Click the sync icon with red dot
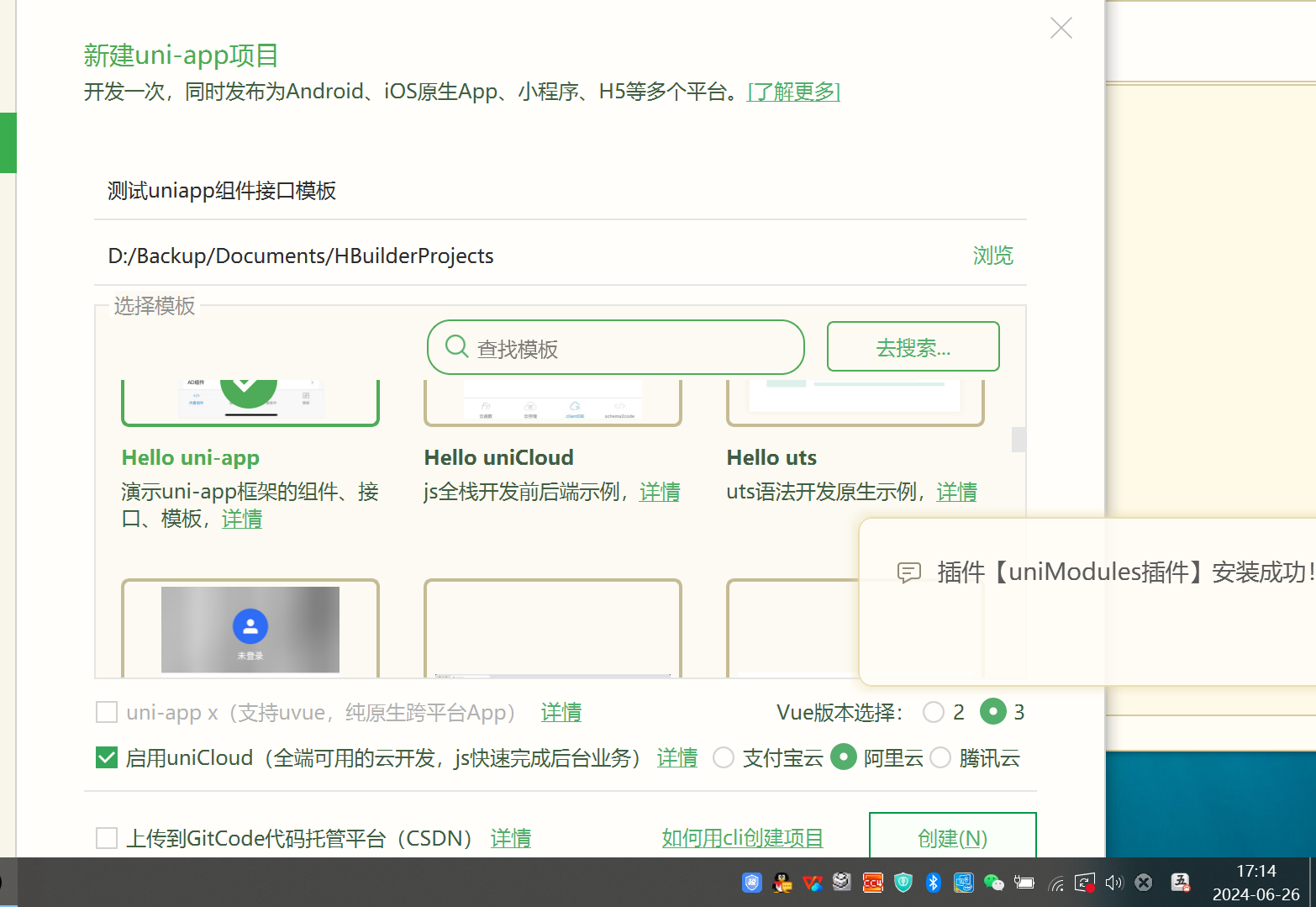1316x907 pixels. pyautogui.click(x=1085, y=883)
